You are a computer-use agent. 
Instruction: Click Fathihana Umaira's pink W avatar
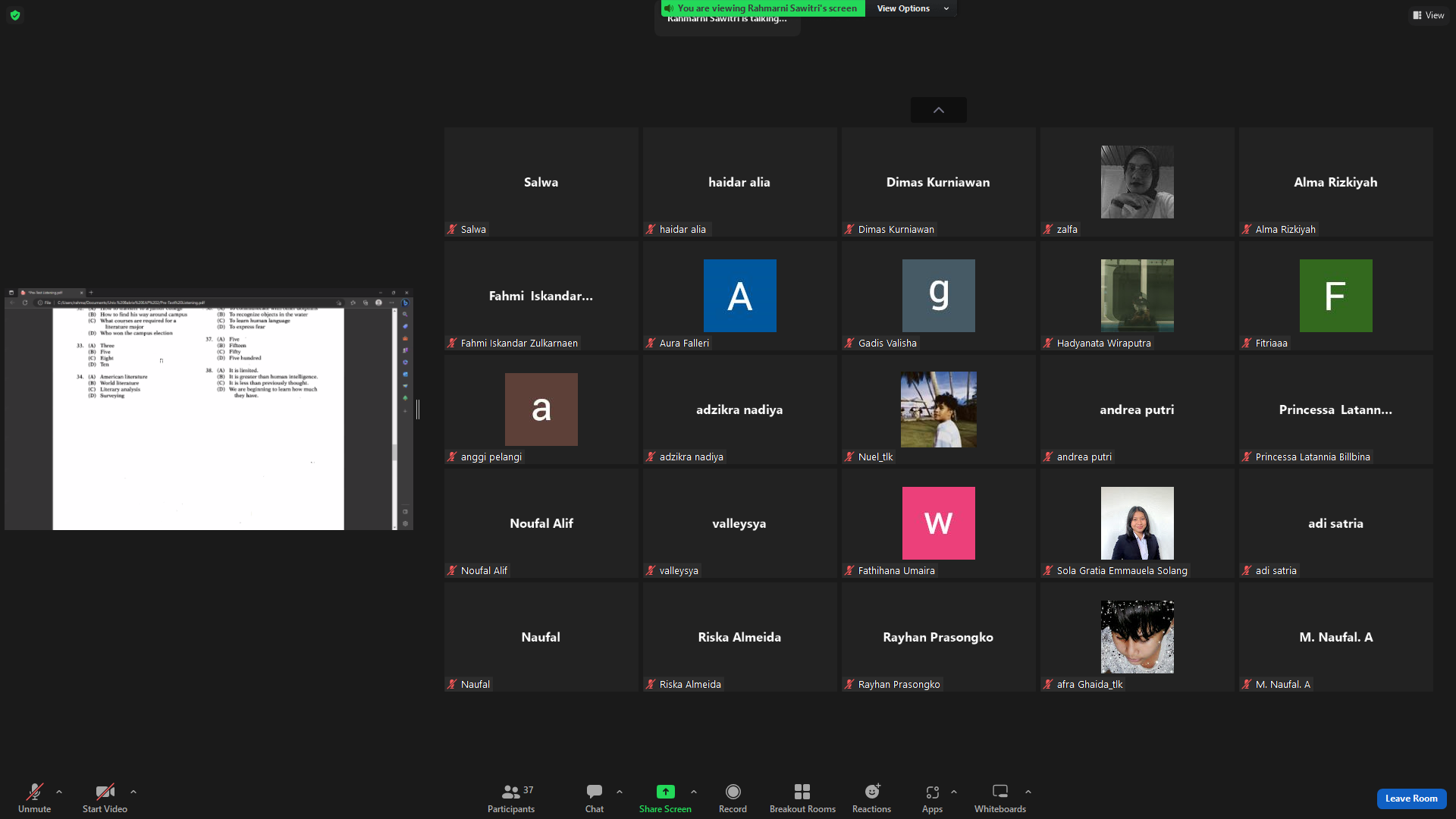tap(938, 523)
